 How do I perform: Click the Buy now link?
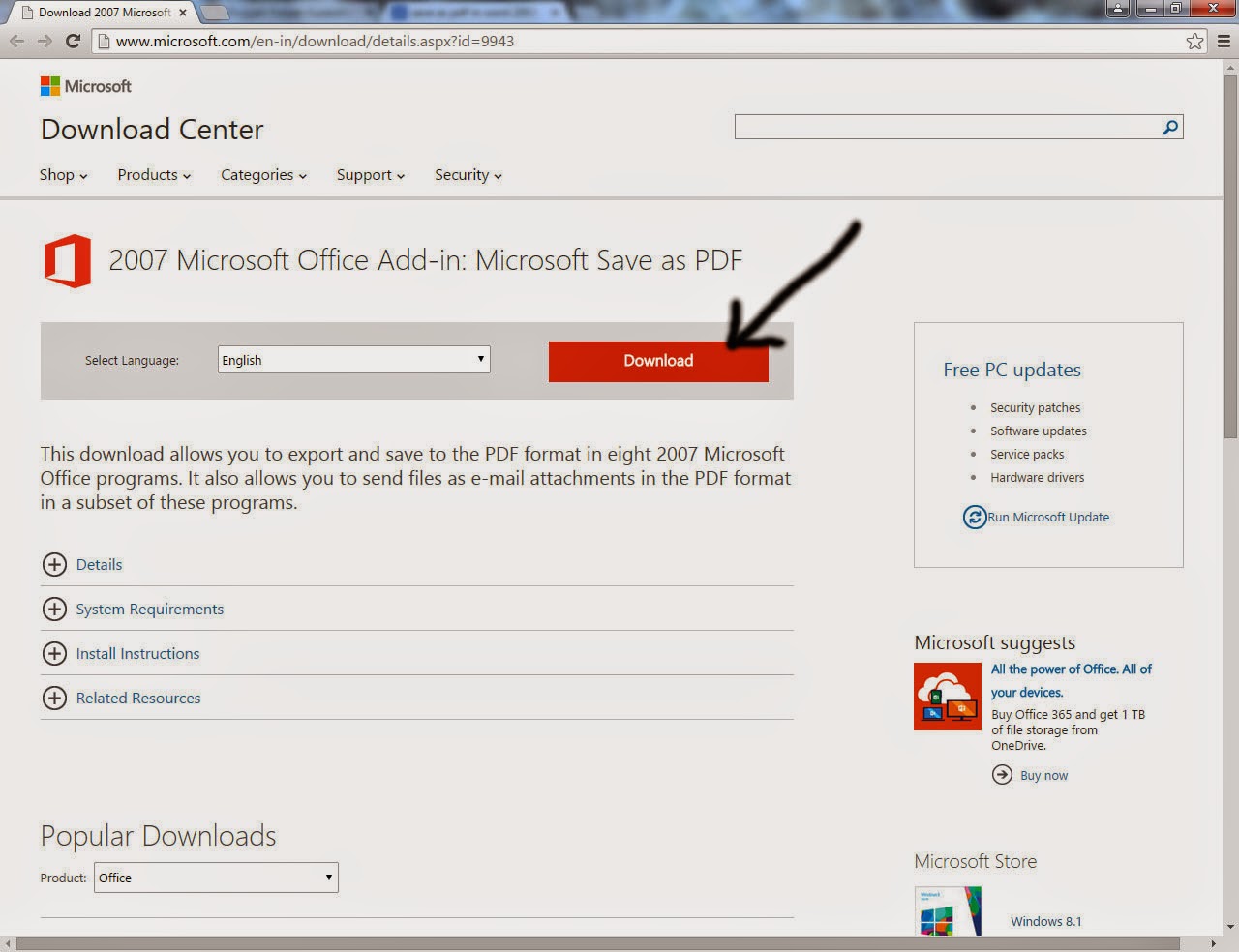[1044, 776]
